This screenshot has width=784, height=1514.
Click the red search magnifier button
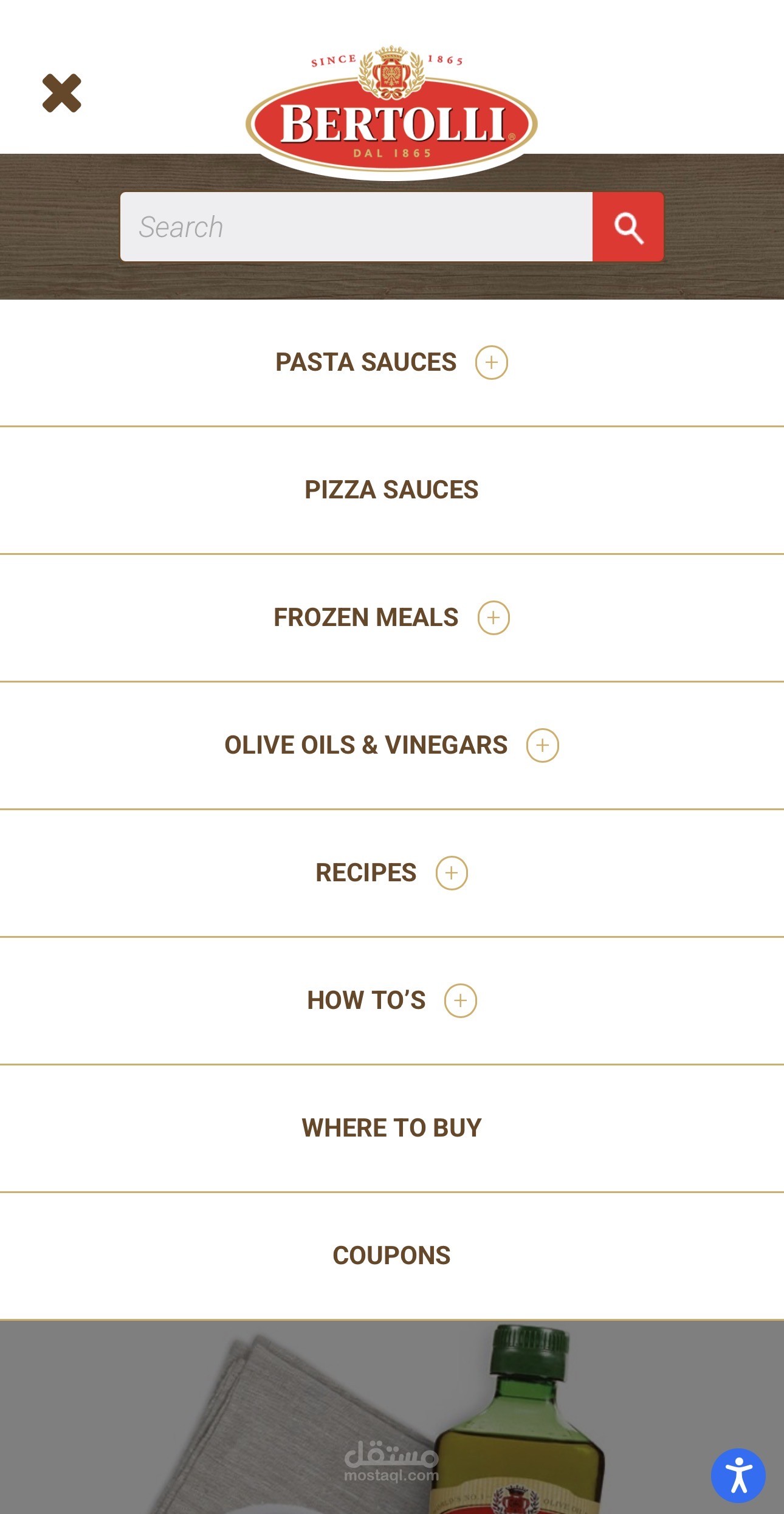[x=628, y=227]
